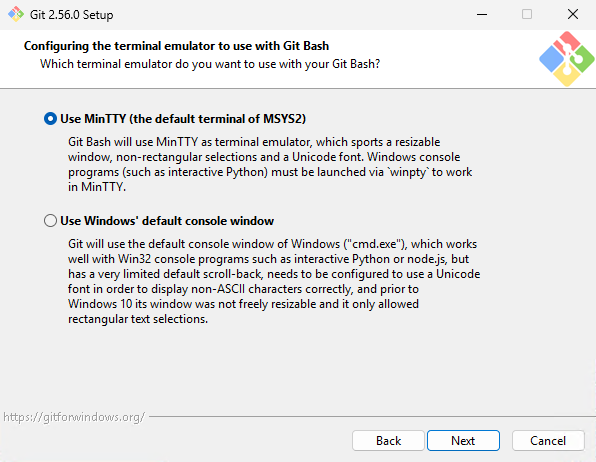596x462 pixels.
Task: Click the separator line beside the gitforwindows URL
Action: (372, 417)
